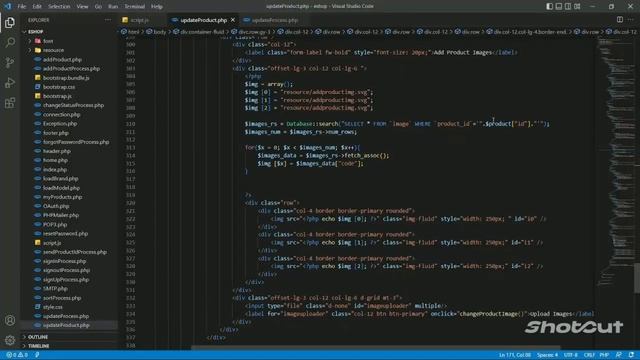Split the editor to the right

620,20
